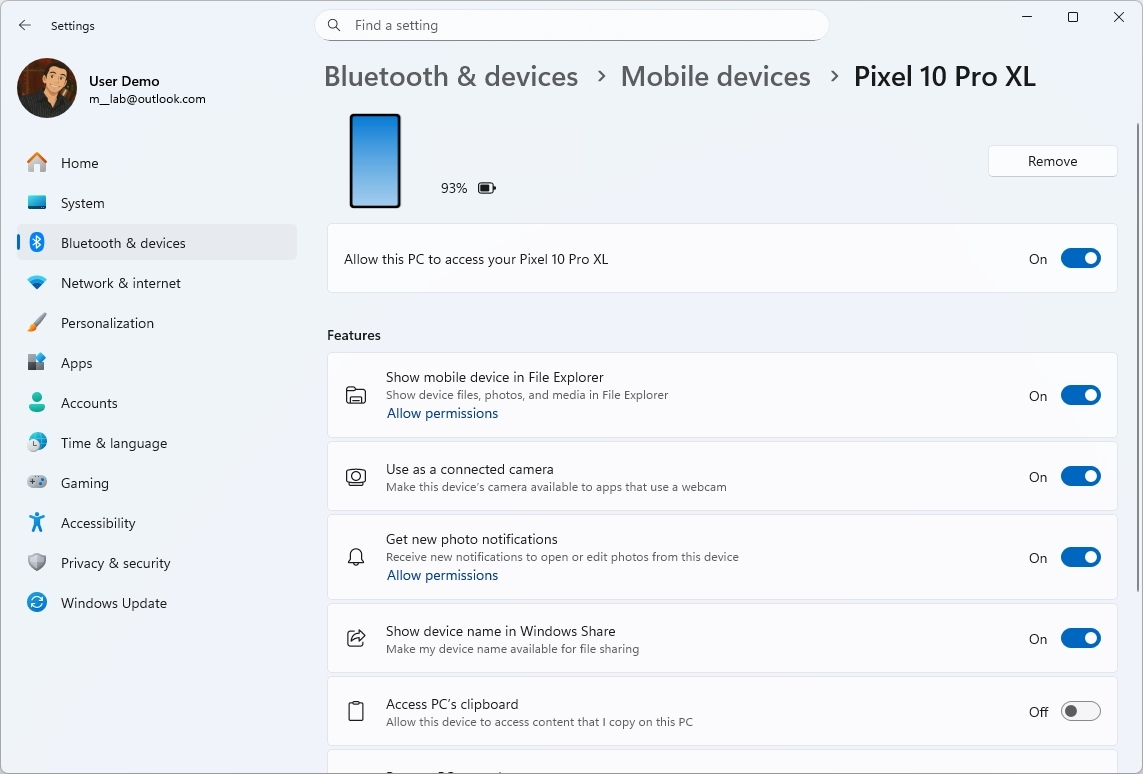Viewport: 1143px width, 774px height.
Task: Open Allow permissions under File Explorer feature
Action: (442, 413)
